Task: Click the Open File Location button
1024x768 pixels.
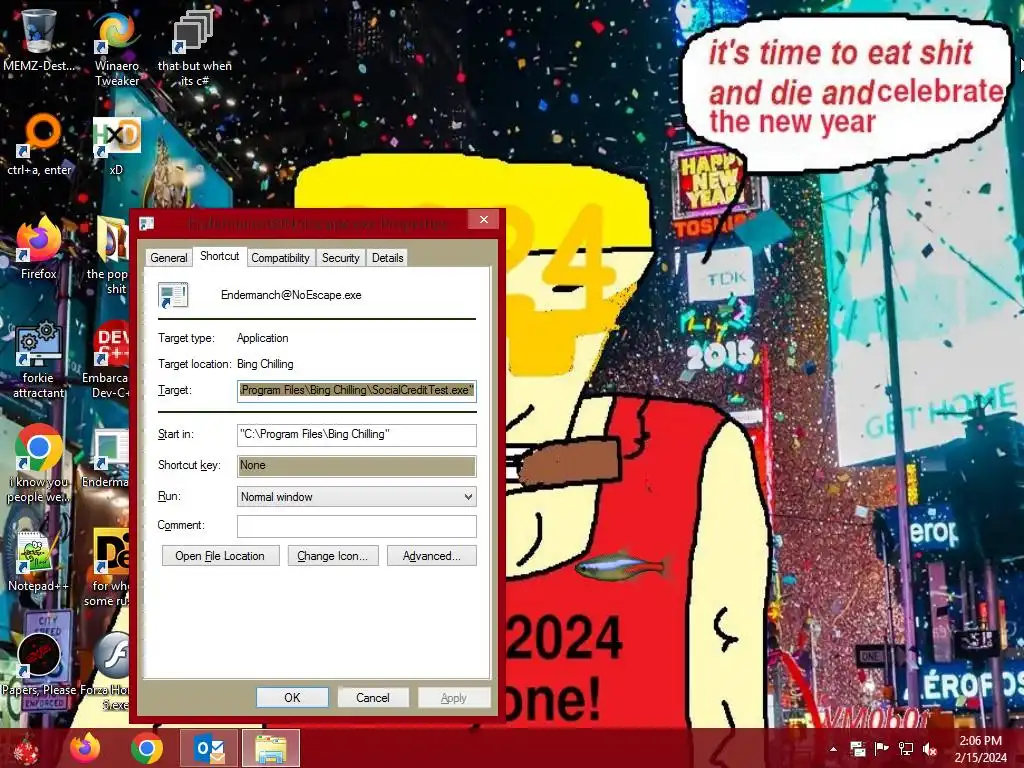Action: (x=220, y=556)
